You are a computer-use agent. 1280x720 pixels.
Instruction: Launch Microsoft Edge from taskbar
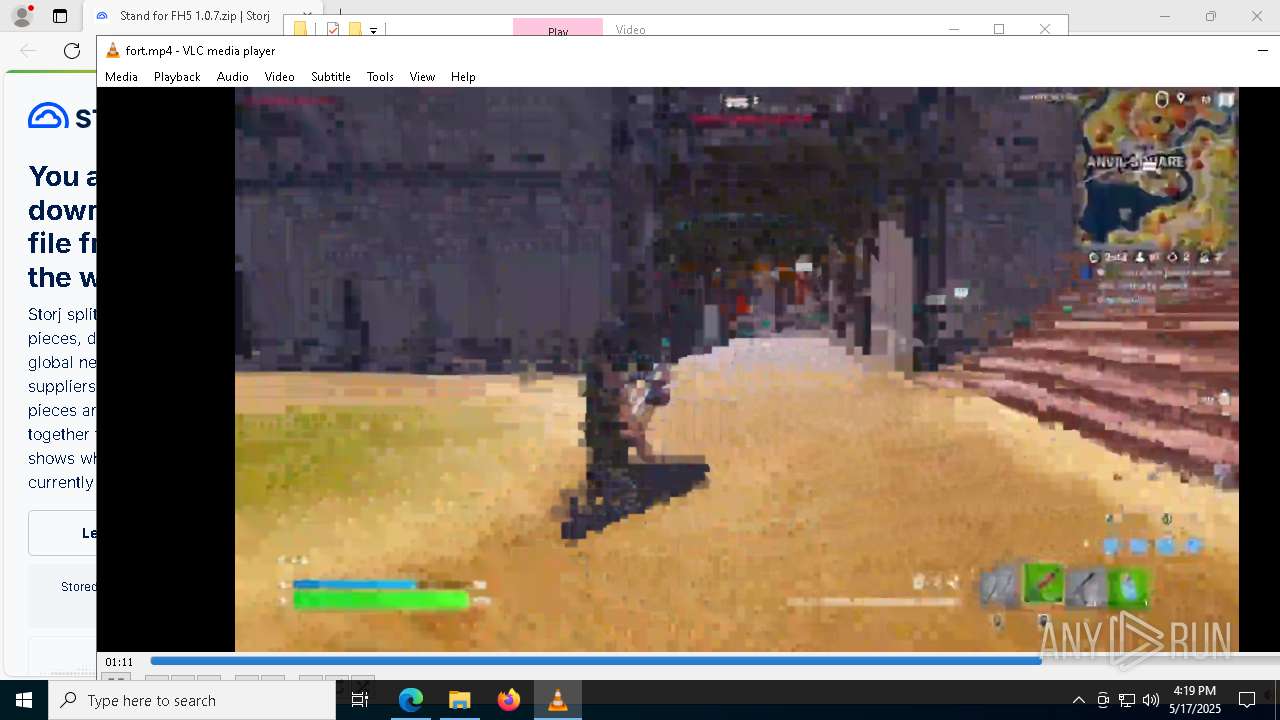[x=411, y=700]
